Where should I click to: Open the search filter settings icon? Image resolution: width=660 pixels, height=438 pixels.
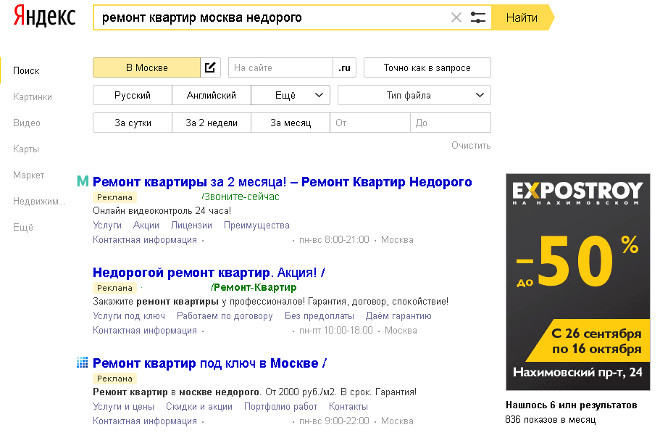[x=478, y=18]
